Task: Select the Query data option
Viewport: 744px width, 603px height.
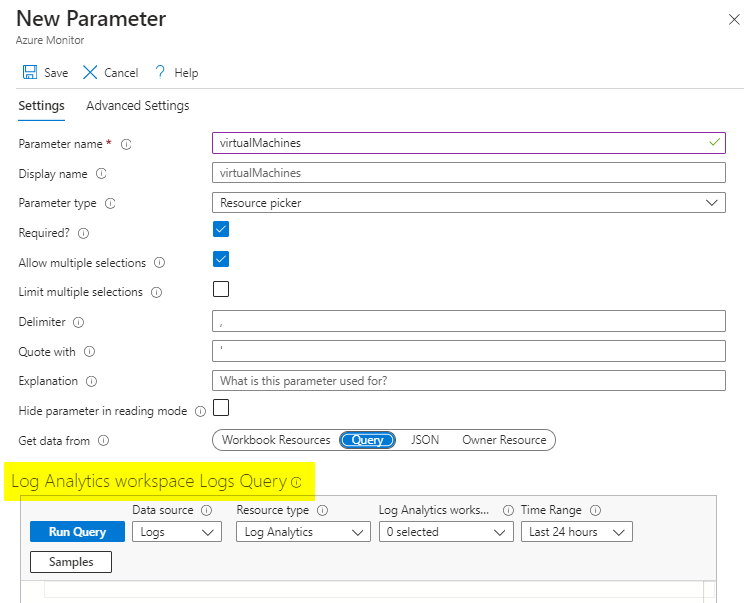Action: [x=367, y=440]
